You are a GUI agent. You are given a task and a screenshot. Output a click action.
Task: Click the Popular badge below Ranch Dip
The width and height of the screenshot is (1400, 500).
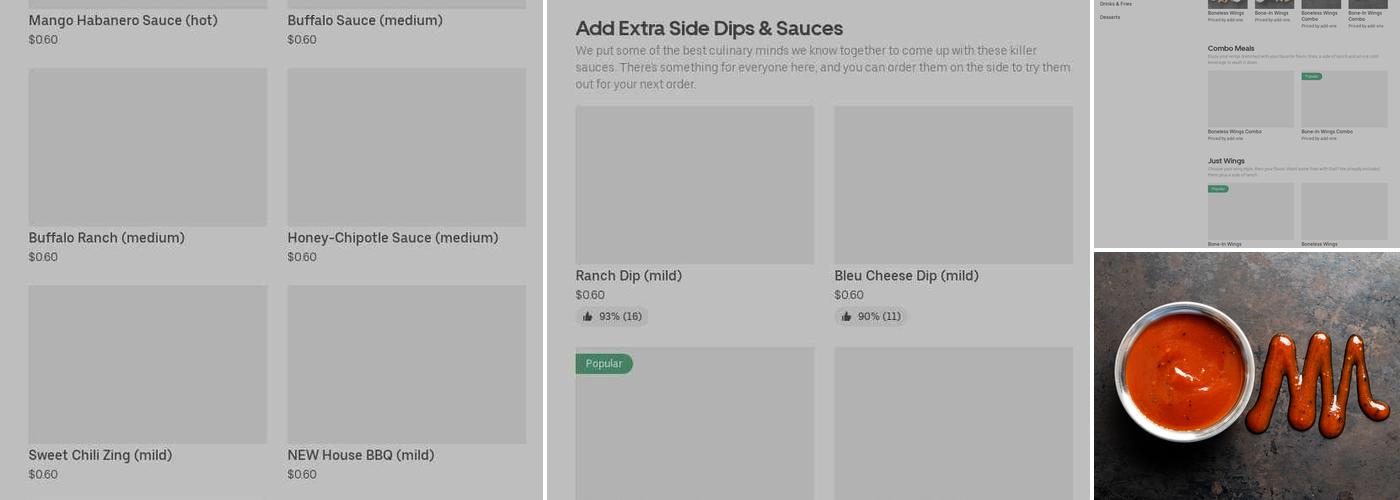pos(604,364)
